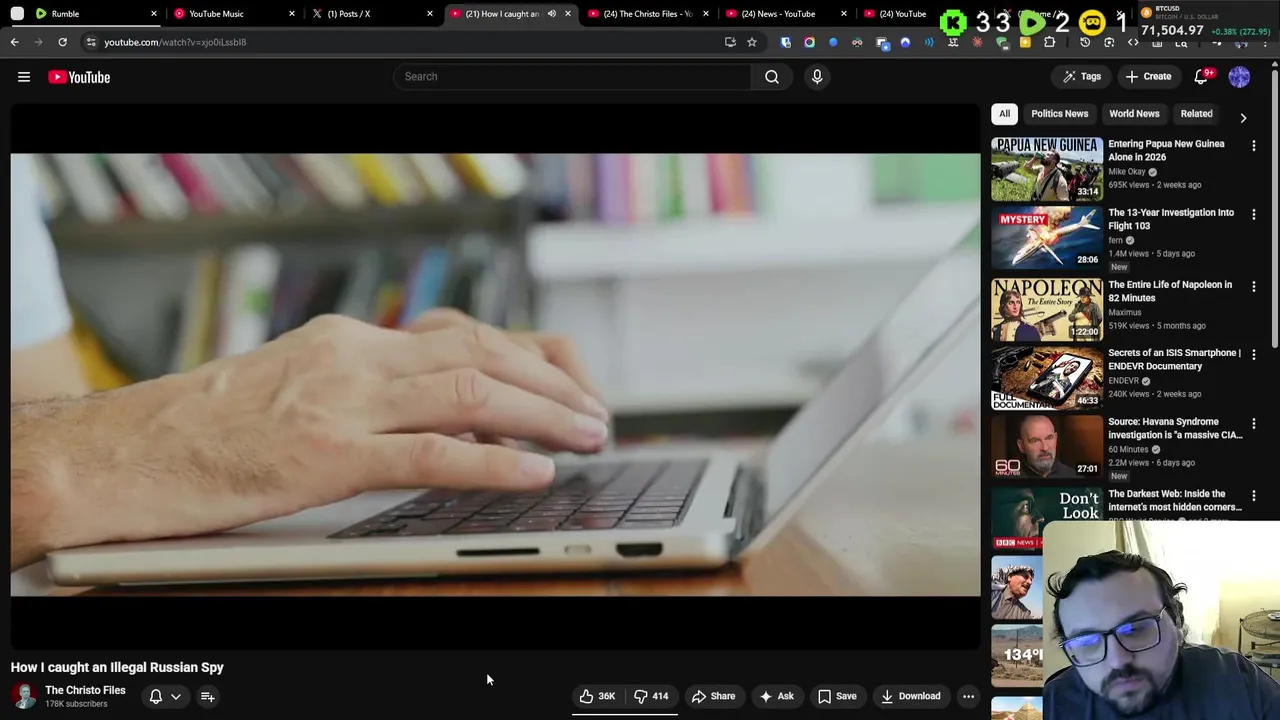Open the Create menu
Image resolution: width=1280 pixels, height=720 pixels.
point(1148,77)
